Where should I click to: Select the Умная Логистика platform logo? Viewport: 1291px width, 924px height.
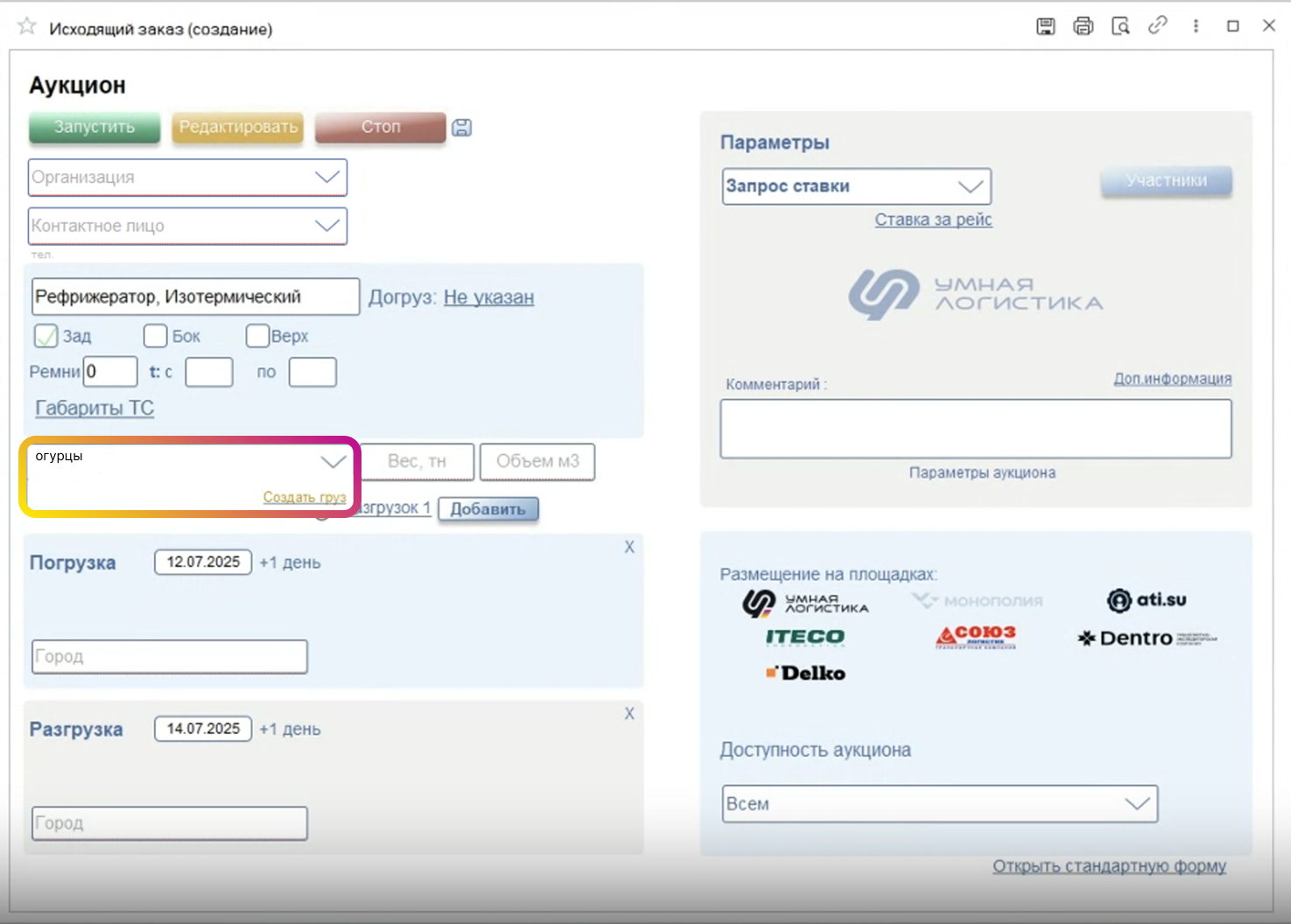pyautogui.click(x=805, y=603)
